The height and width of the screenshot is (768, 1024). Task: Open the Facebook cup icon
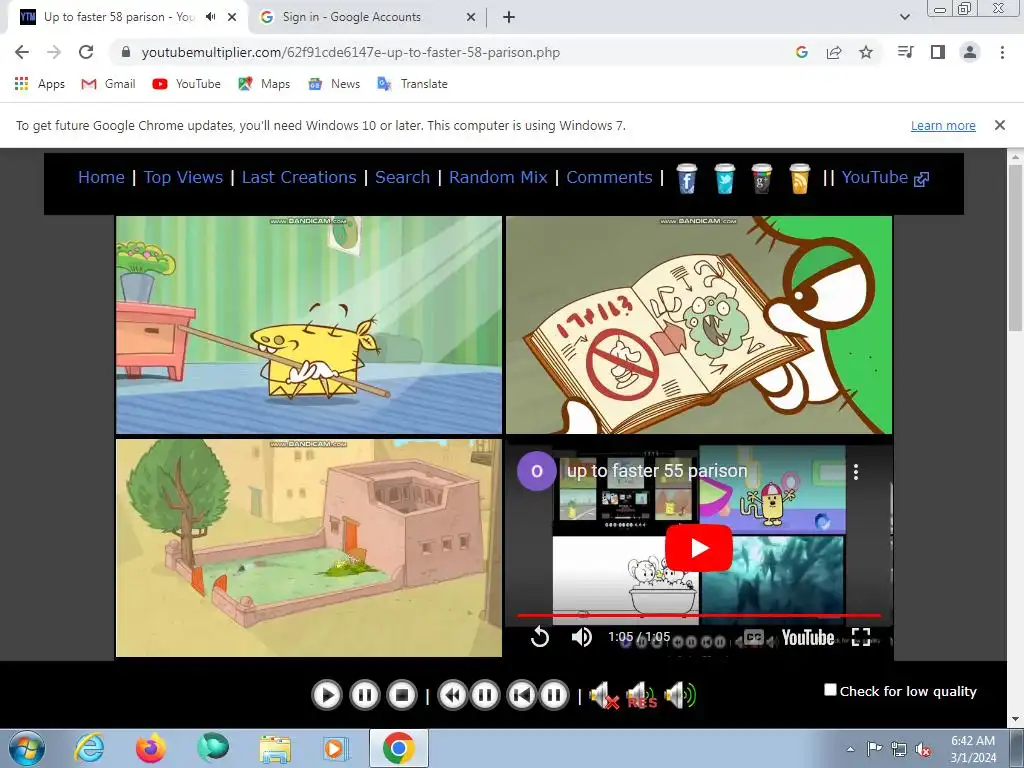[x=686, y=179]
